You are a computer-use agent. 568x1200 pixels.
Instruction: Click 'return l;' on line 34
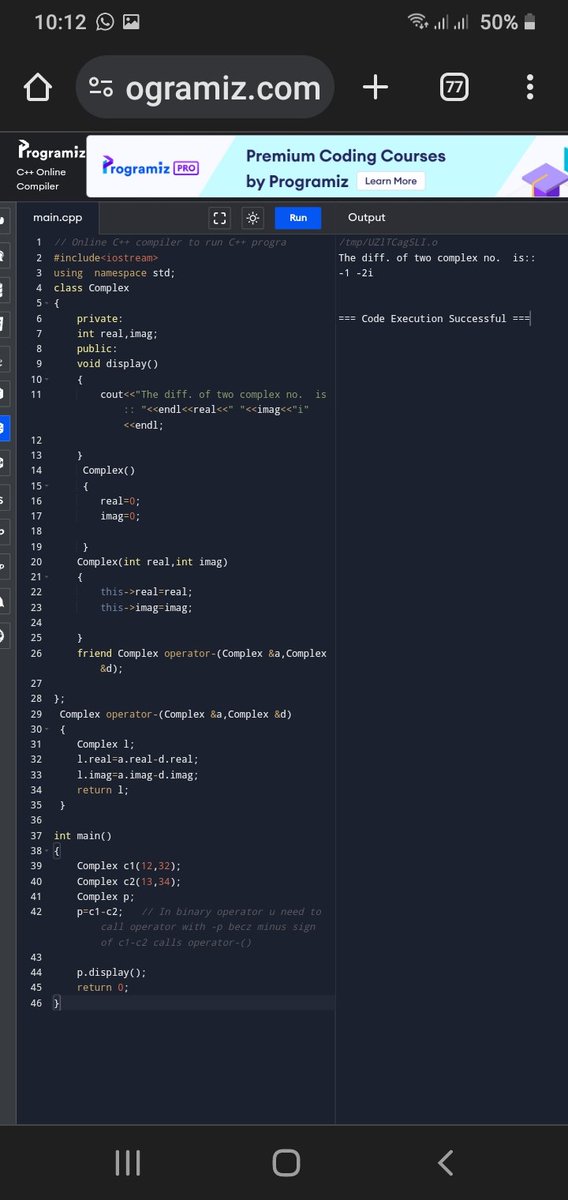click(x=103, y=790)
